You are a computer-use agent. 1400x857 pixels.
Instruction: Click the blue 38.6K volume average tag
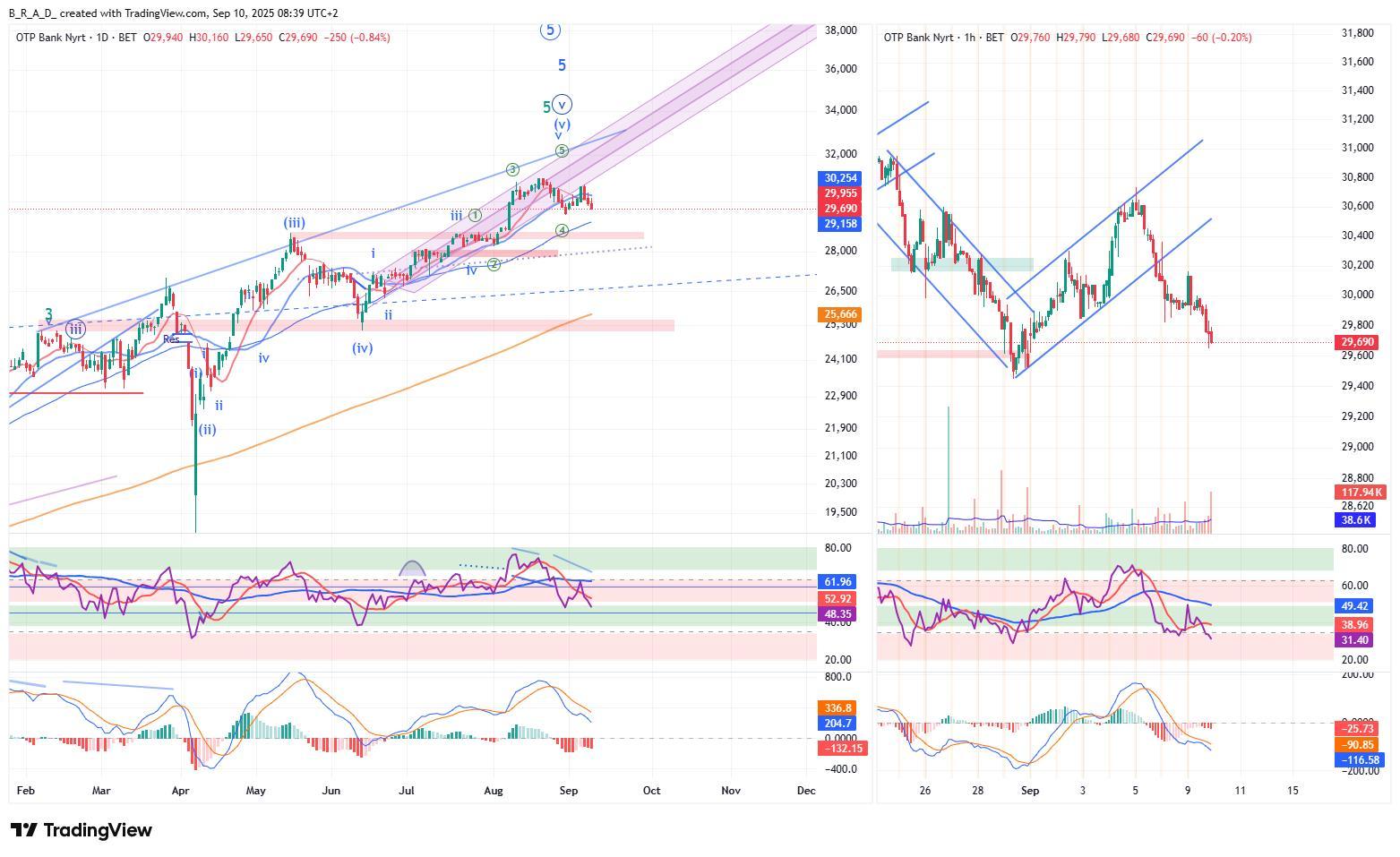[x=1356, y=520]
